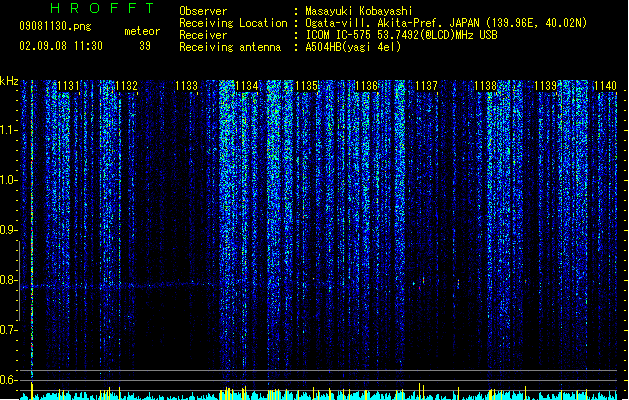Click the Receiving Location value Ogata-vill. Akita-Pref.
Viewport: 629px width, 400px height.
point(374,23)
